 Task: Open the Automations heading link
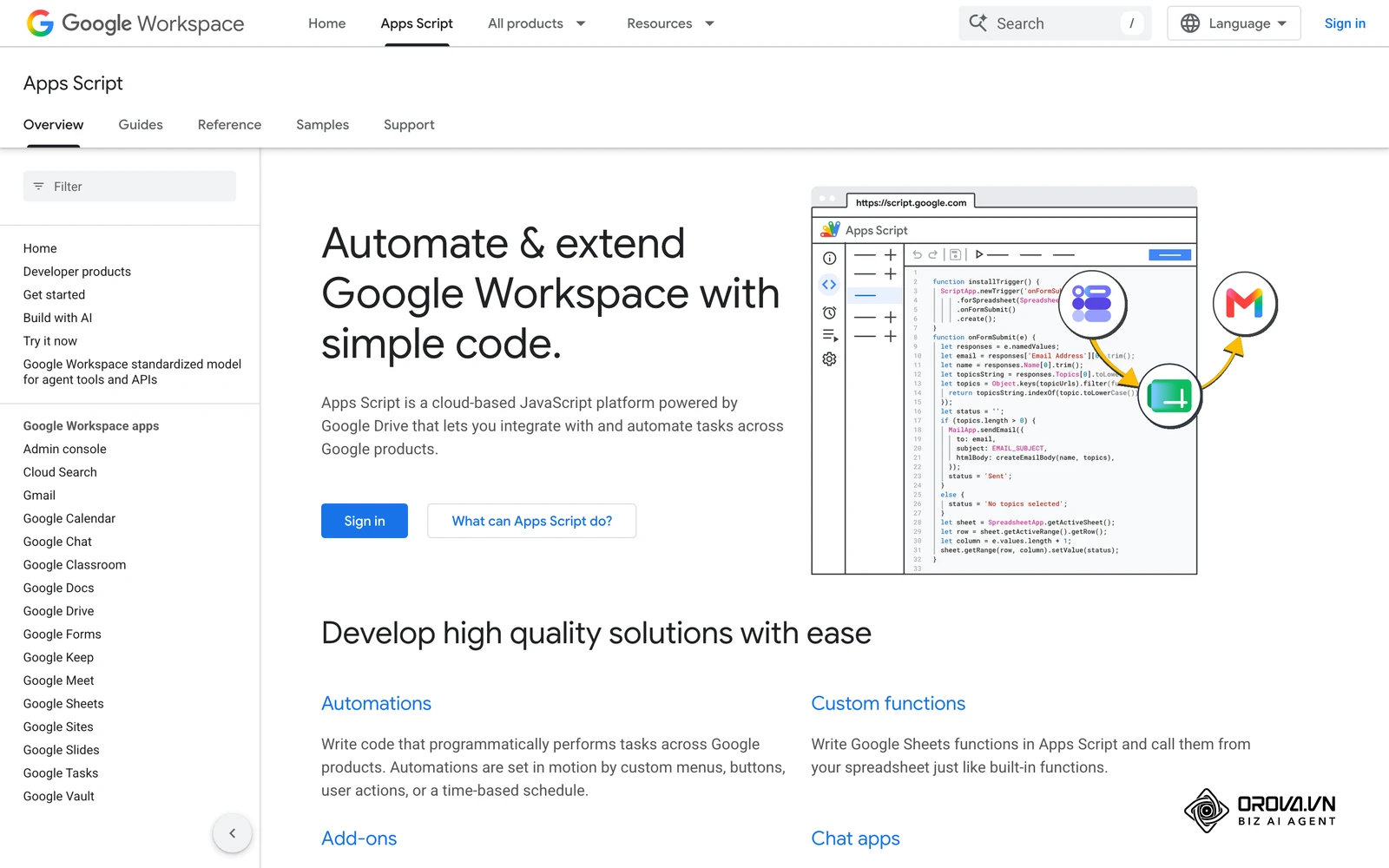point(376,703)
